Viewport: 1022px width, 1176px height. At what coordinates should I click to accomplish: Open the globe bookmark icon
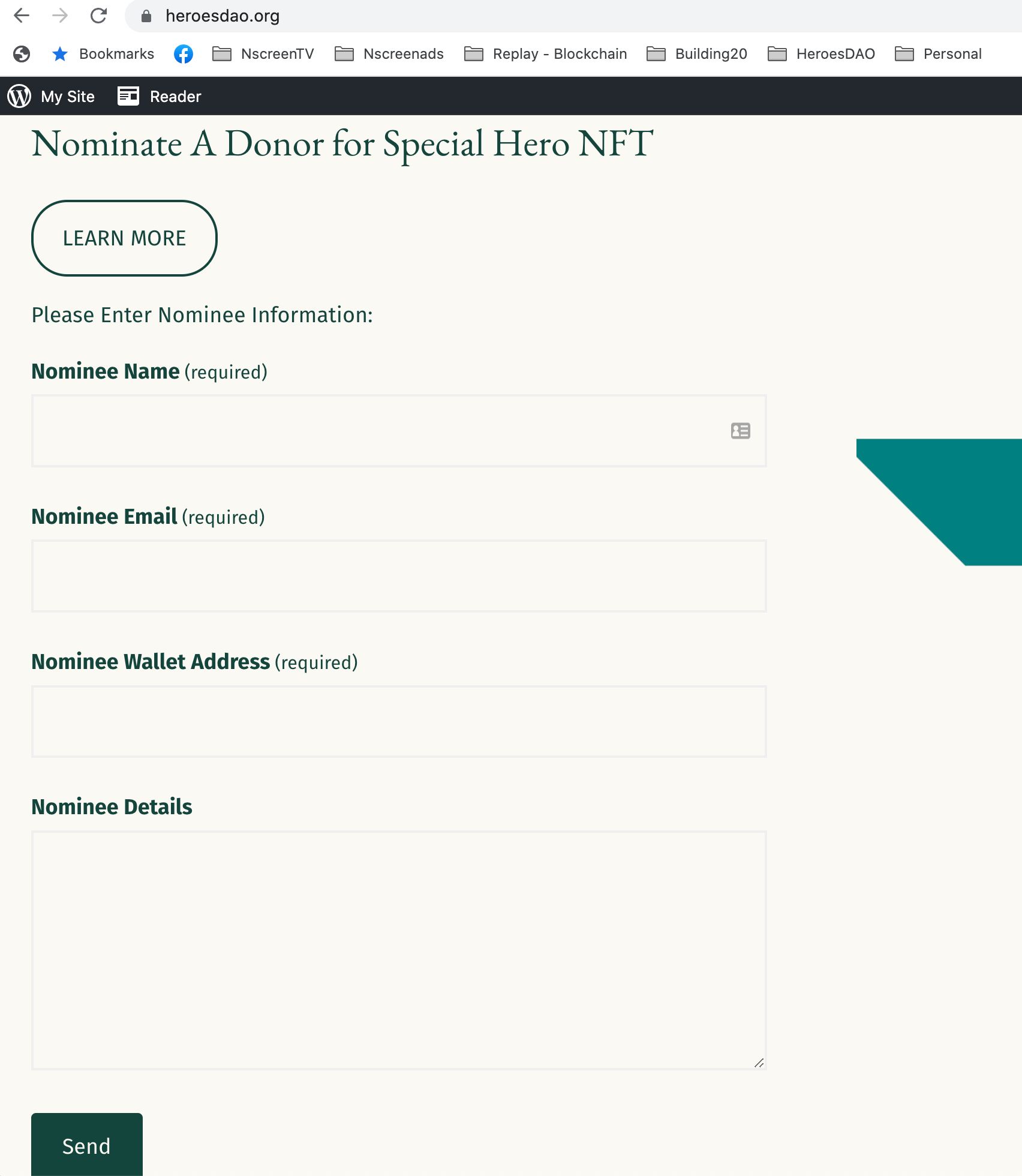click(22, 54)
